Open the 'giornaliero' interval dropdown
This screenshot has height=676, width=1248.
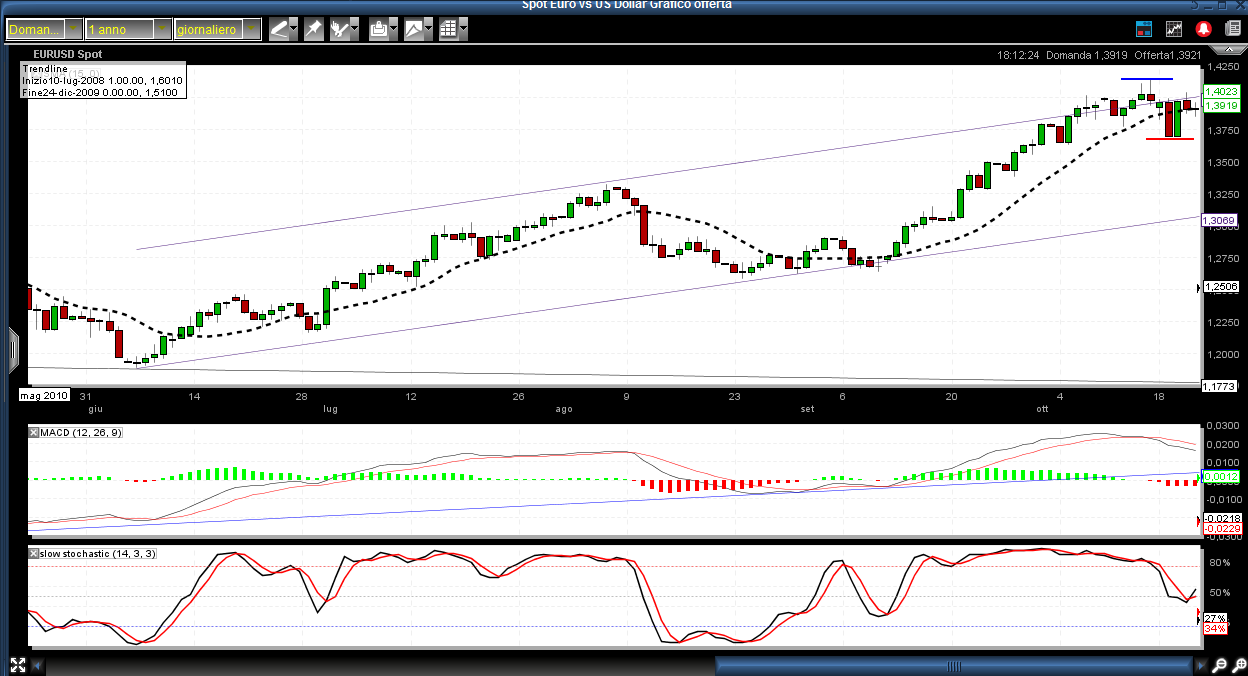(x=250, y=30)
